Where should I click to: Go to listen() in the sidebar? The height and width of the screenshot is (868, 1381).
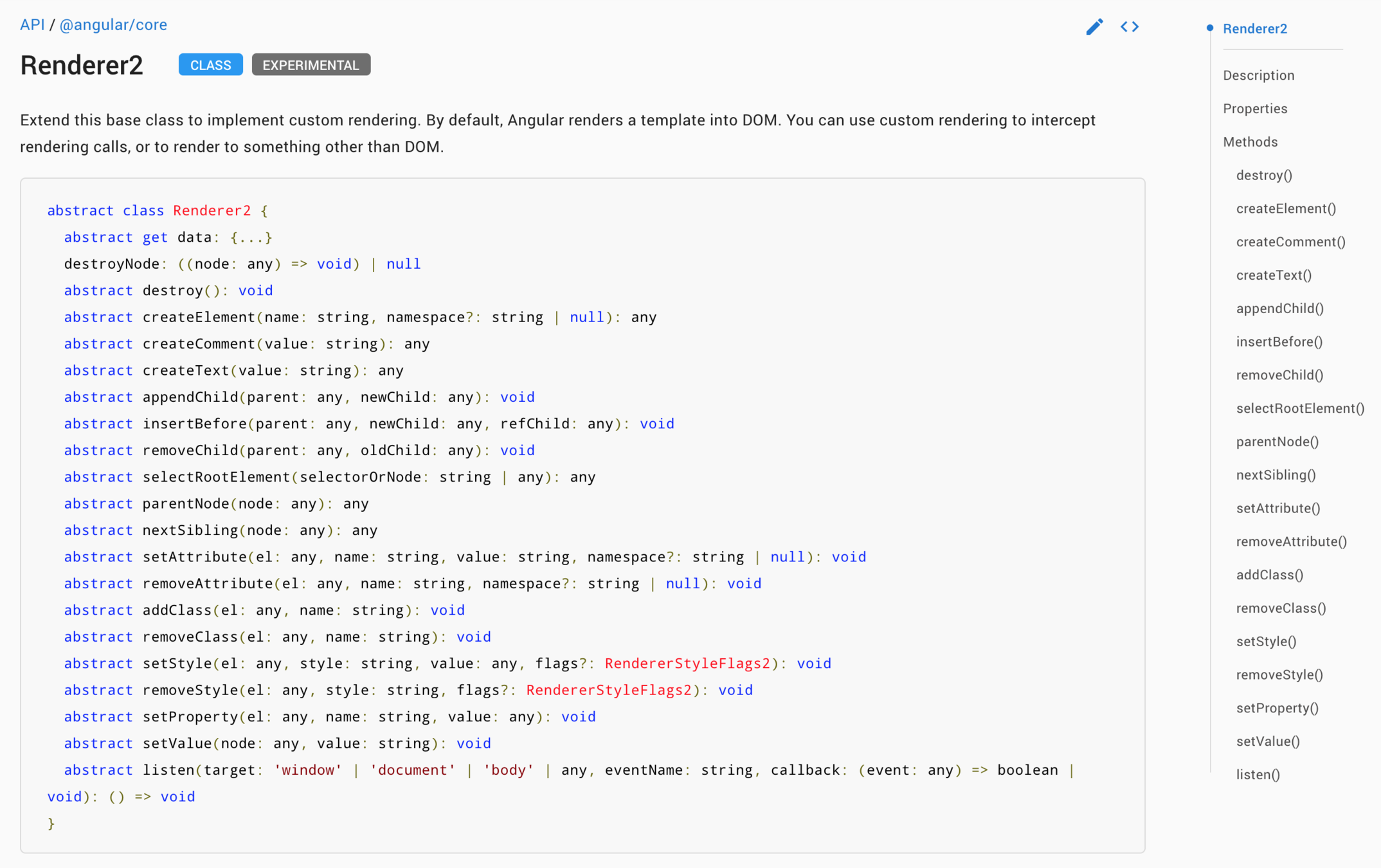pyautogui.click(x=1258, y=774)
